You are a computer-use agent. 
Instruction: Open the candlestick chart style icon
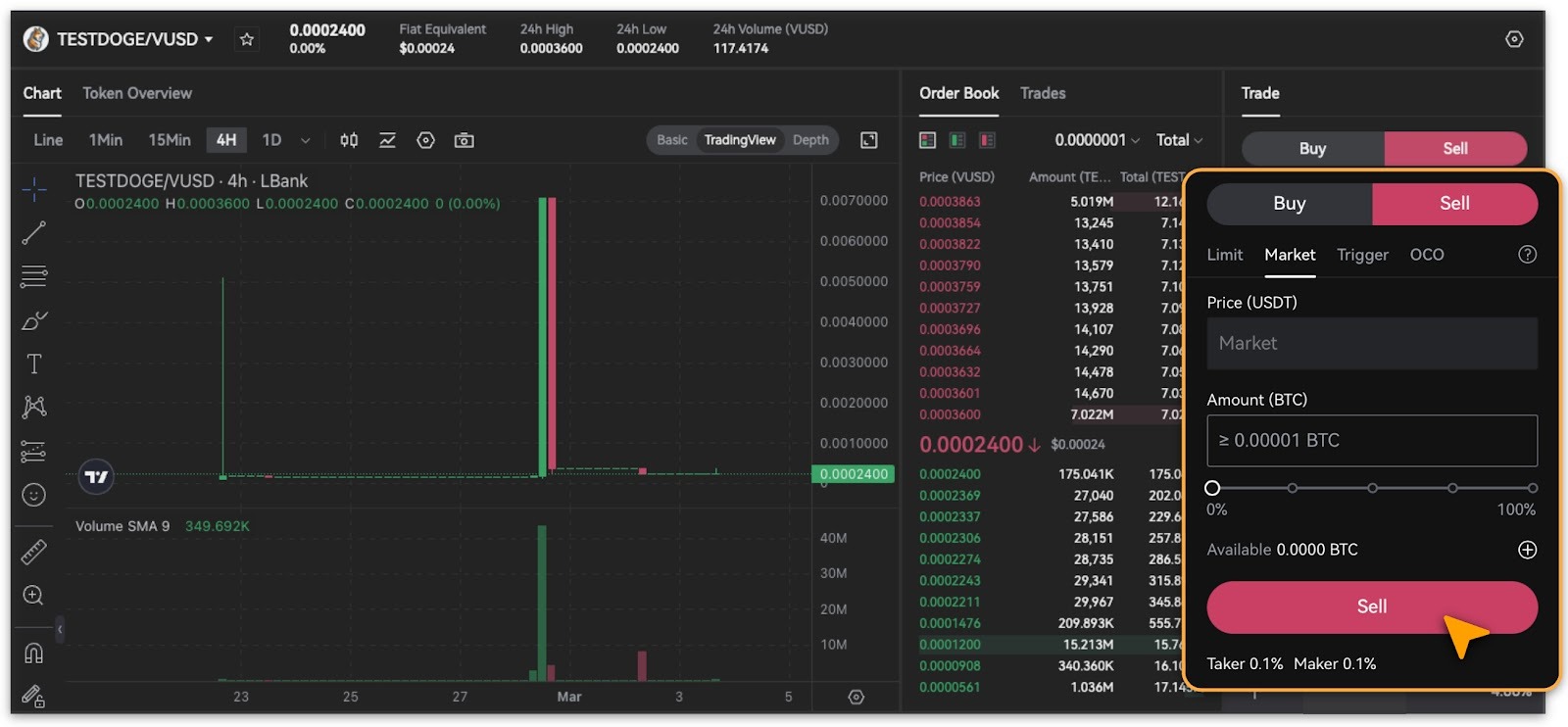[349, 140]
